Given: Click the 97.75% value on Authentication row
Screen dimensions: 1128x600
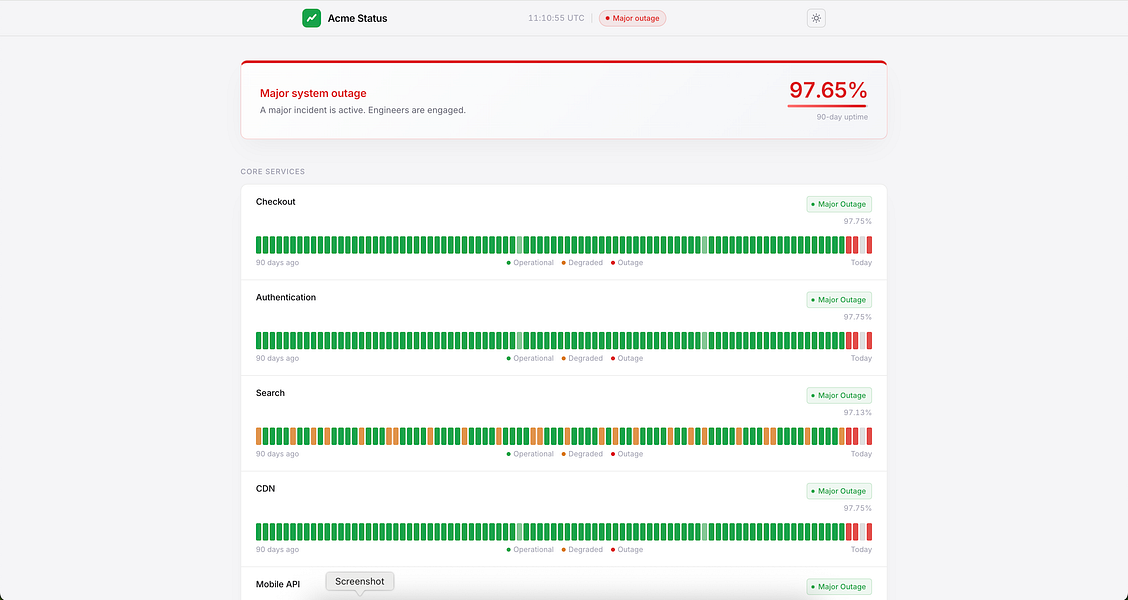Looking at the screenshot, I should click(858, 317).
